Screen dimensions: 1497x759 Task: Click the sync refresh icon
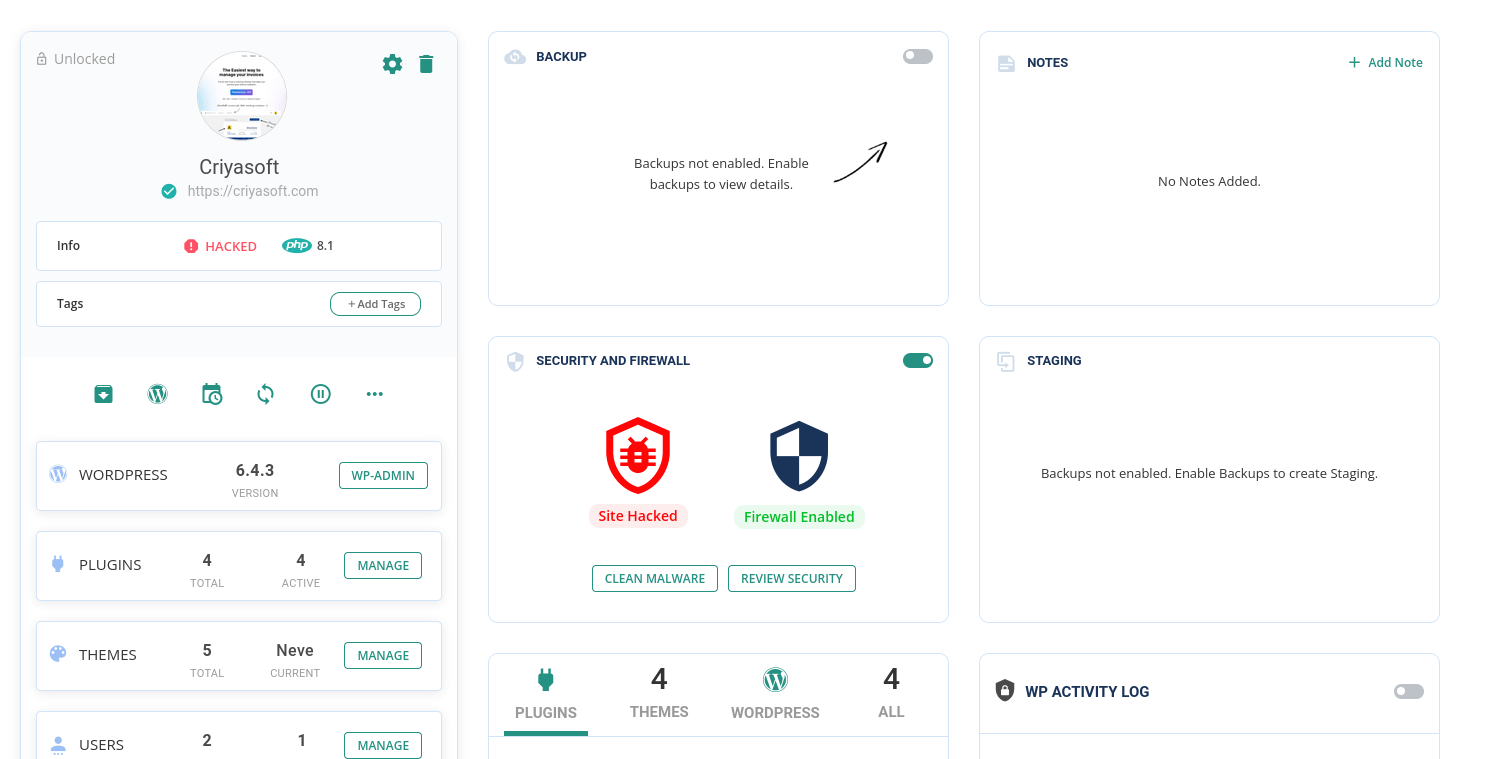coord(265,394)
